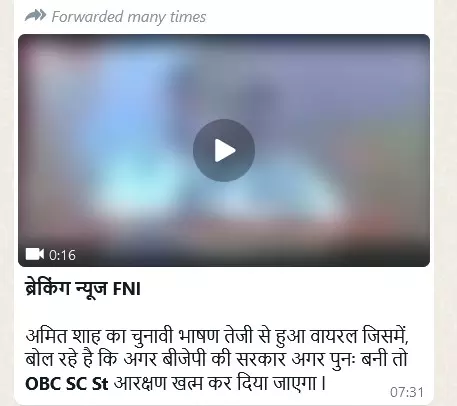Viewport: 457px width, 406px height.
Task: Click the 0:16 video duration label
Action: pyautogui.click(x=62, y=255)
